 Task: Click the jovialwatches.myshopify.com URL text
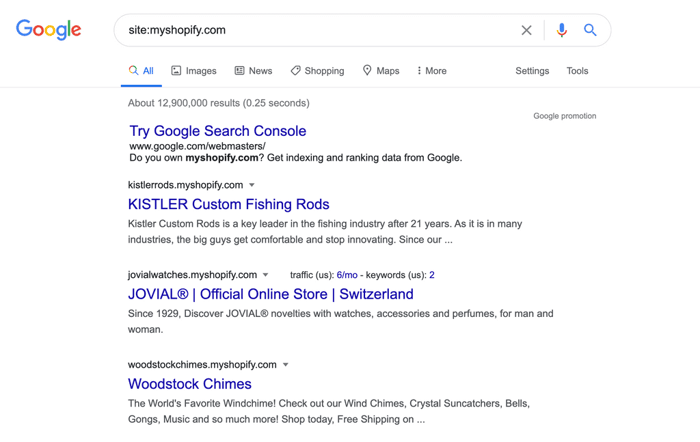pyautogui.click(x=192, y=275)
